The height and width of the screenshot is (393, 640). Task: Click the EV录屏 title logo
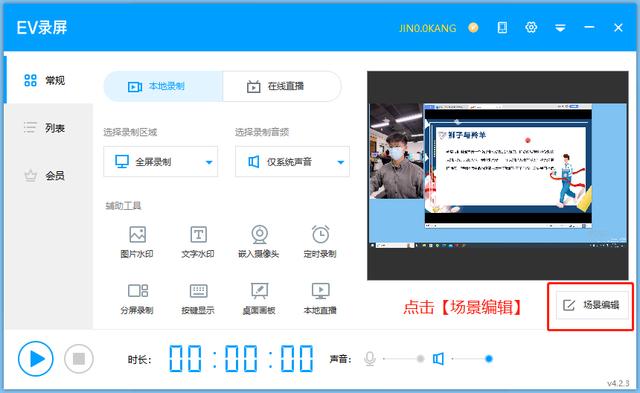[42, 28]
